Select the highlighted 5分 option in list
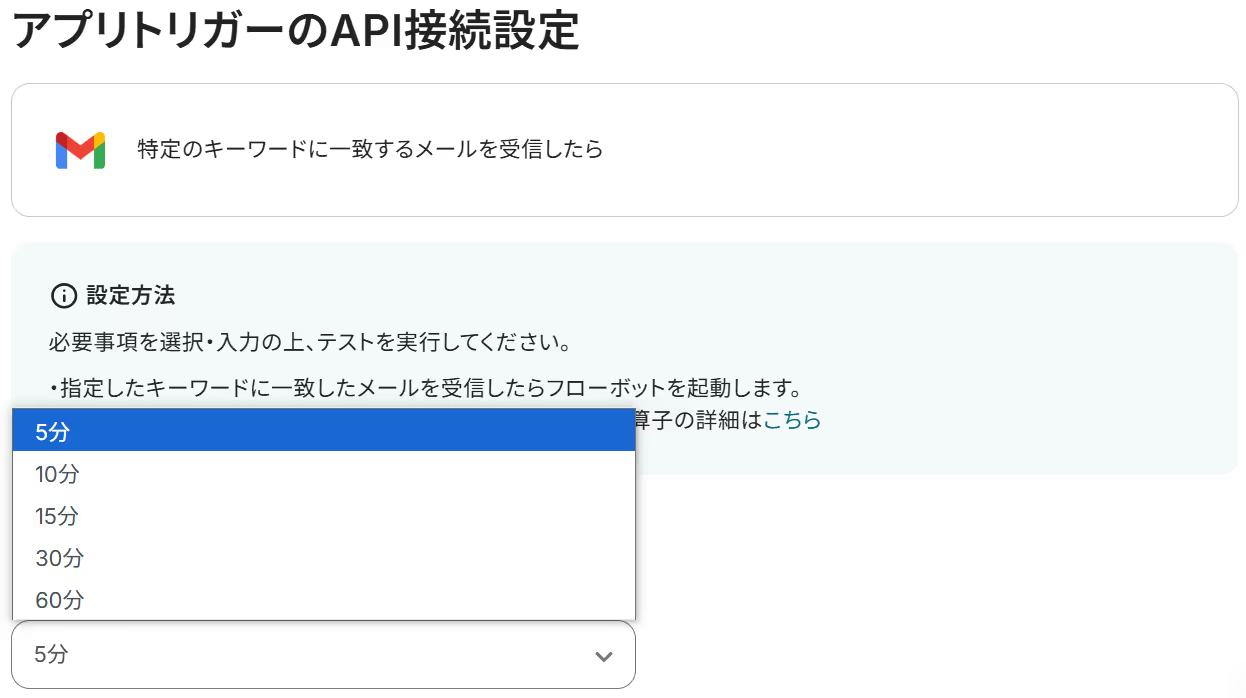Image resolution: width=1246 pixels, height=698 pixels. point(323,431)
